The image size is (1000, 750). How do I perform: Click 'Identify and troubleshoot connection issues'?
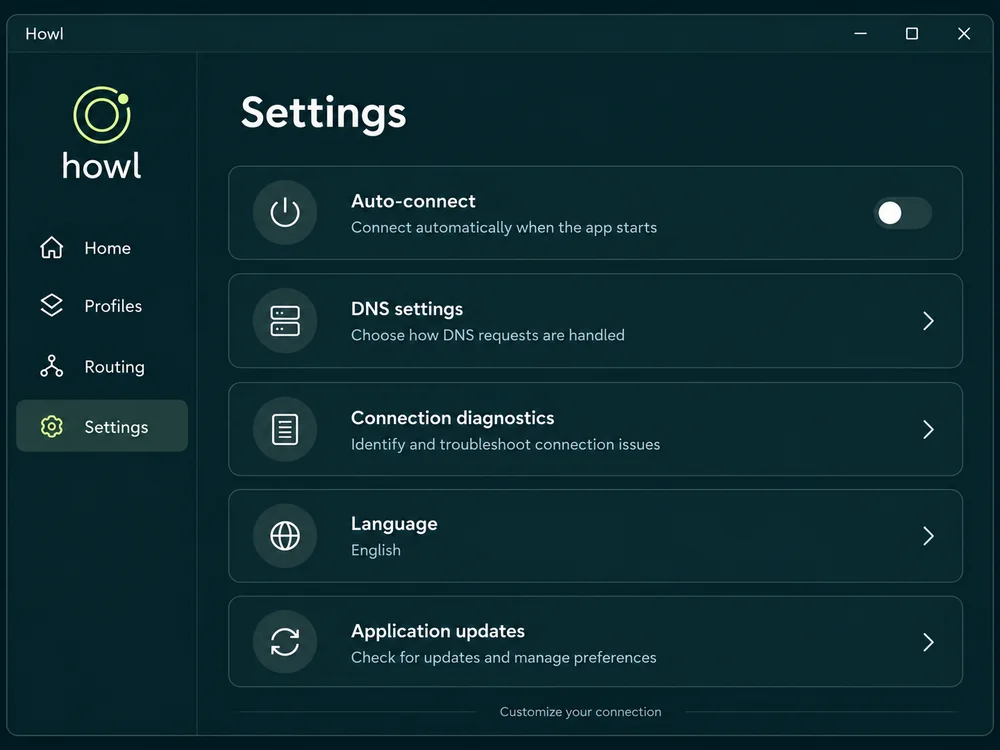pyautogui.click(x=505, y=445)
